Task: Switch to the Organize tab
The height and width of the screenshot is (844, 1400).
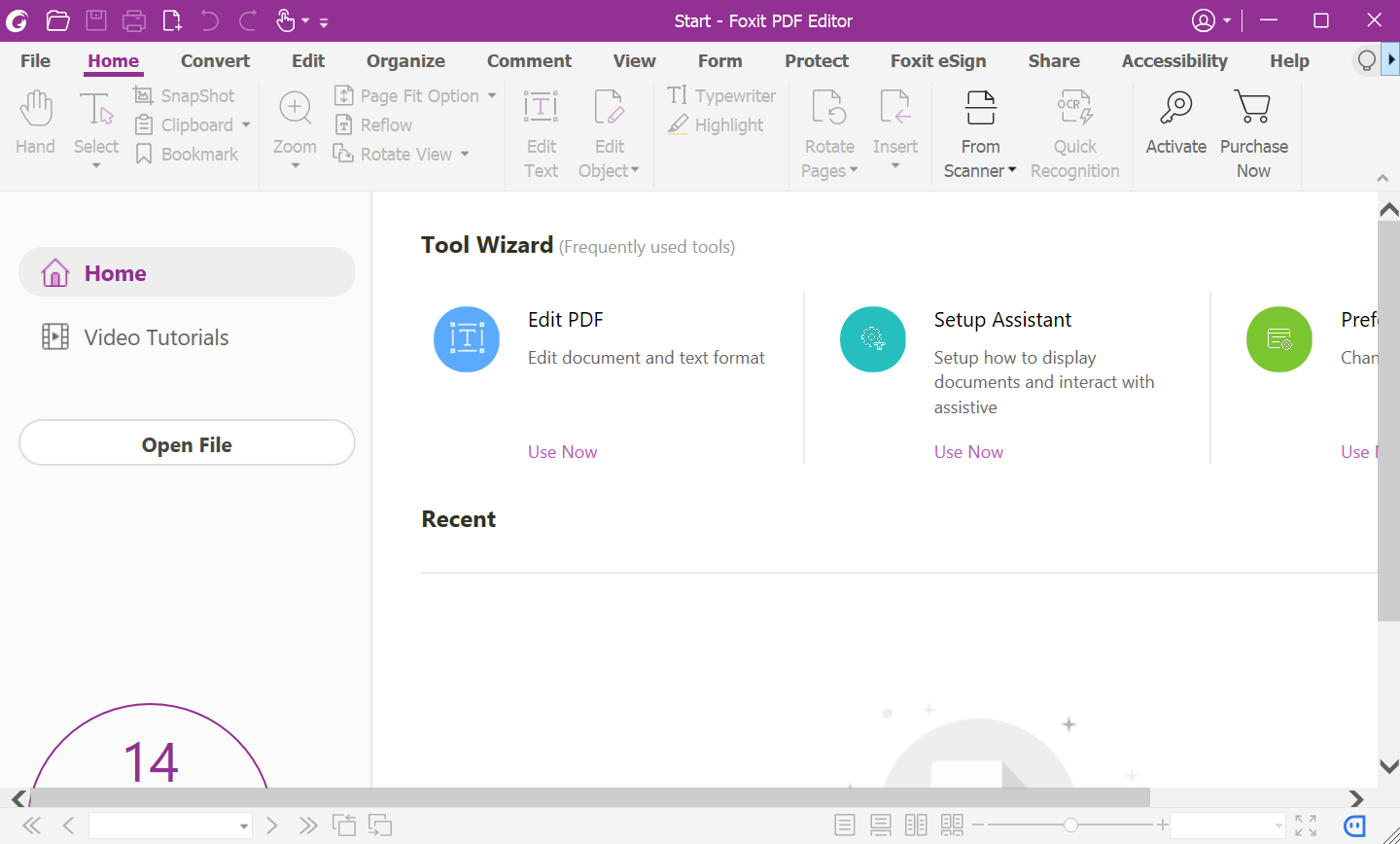Action: (405, 60)
